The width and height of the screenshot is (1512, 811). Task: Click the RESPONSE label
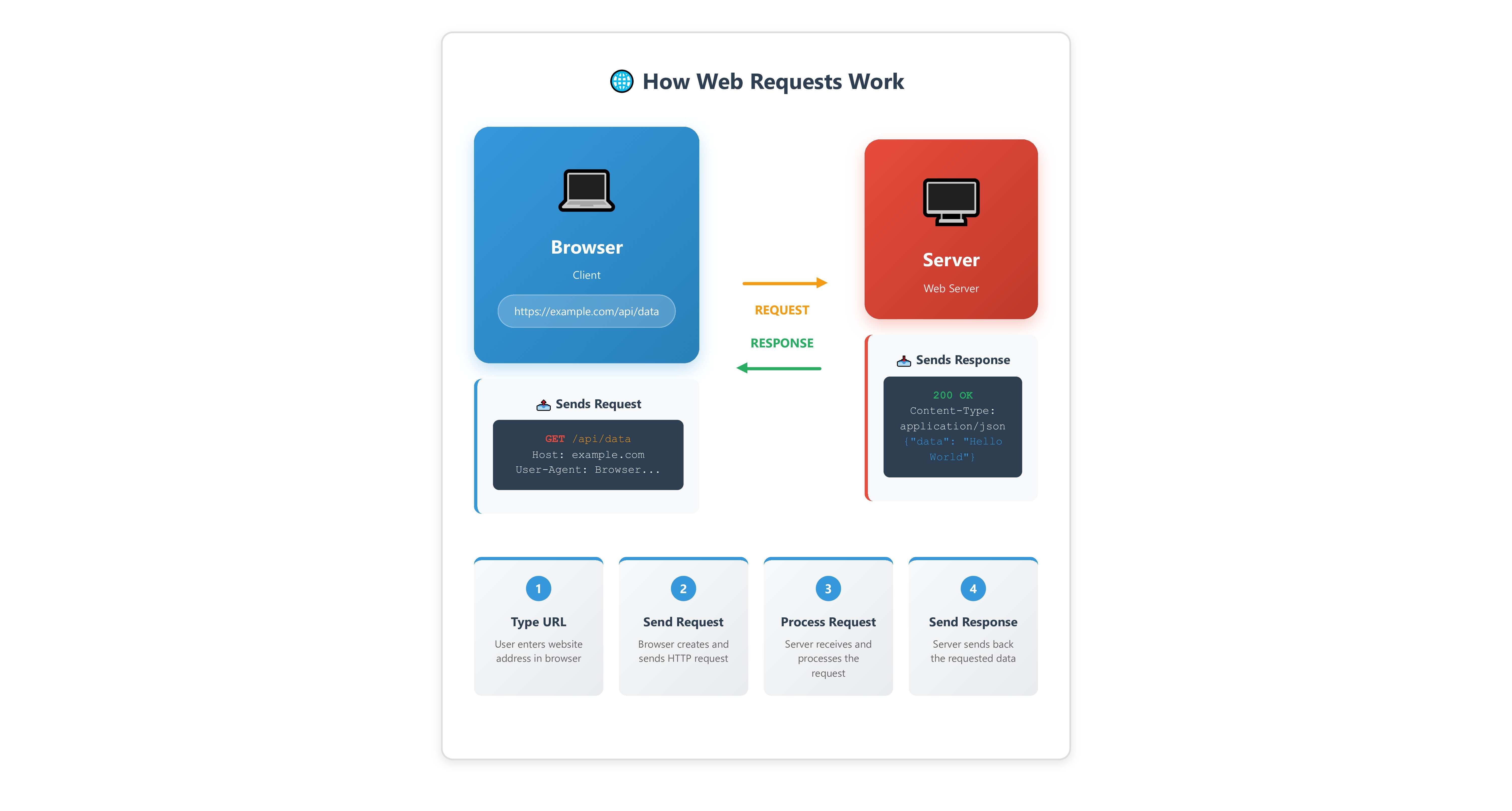782,343
